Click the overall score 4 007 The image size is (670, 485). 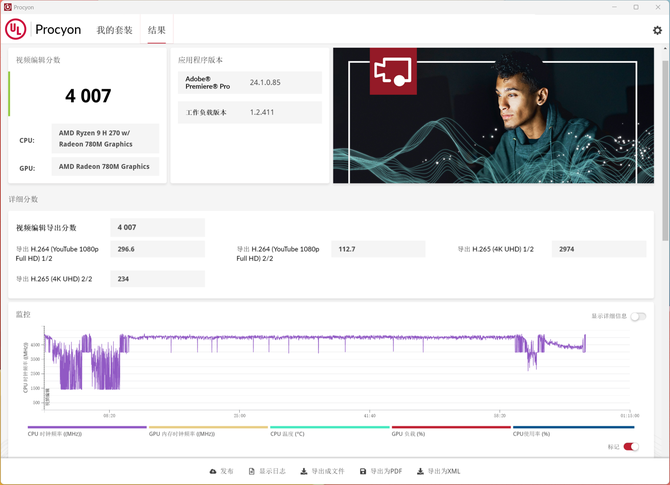88,96
